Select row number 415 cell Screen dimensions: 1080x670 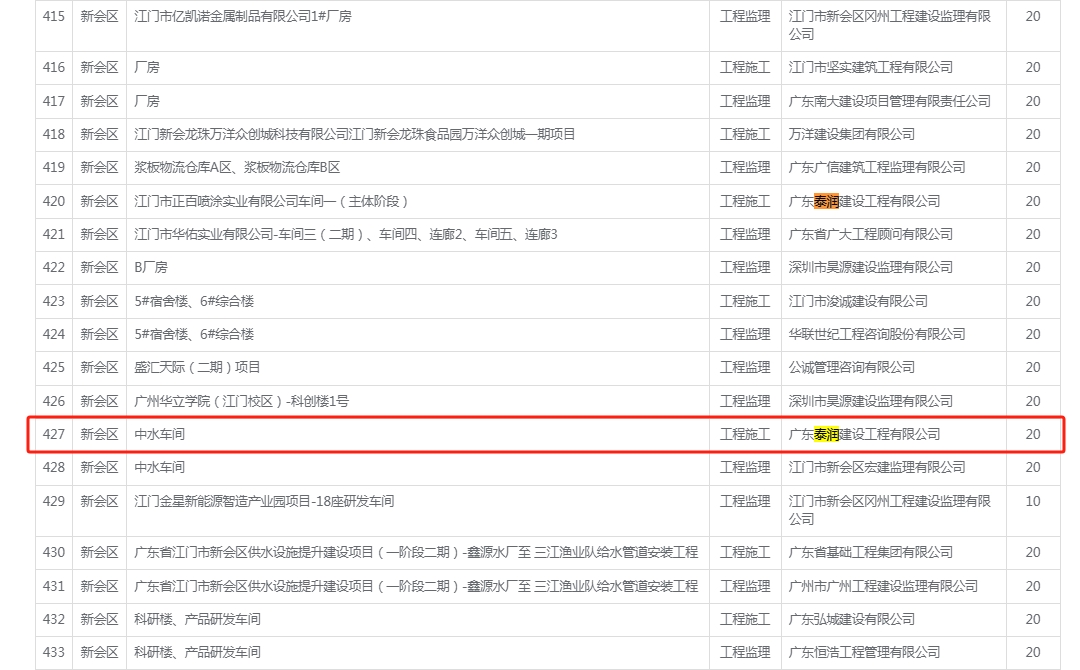(54, 16)
